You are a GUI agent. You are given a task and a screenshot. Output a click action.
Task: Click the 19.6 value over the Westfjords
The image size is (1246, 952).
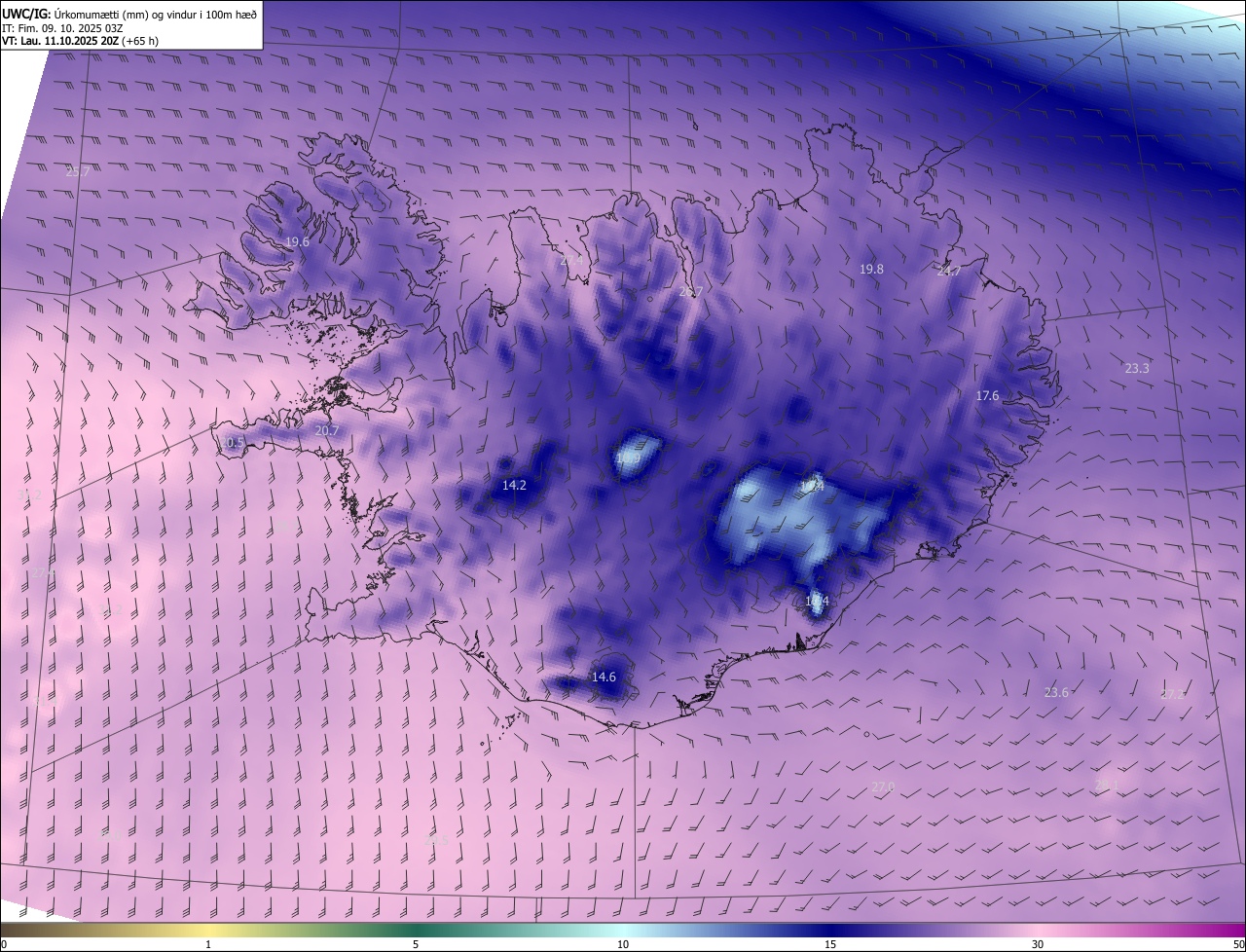click(297, 241)
